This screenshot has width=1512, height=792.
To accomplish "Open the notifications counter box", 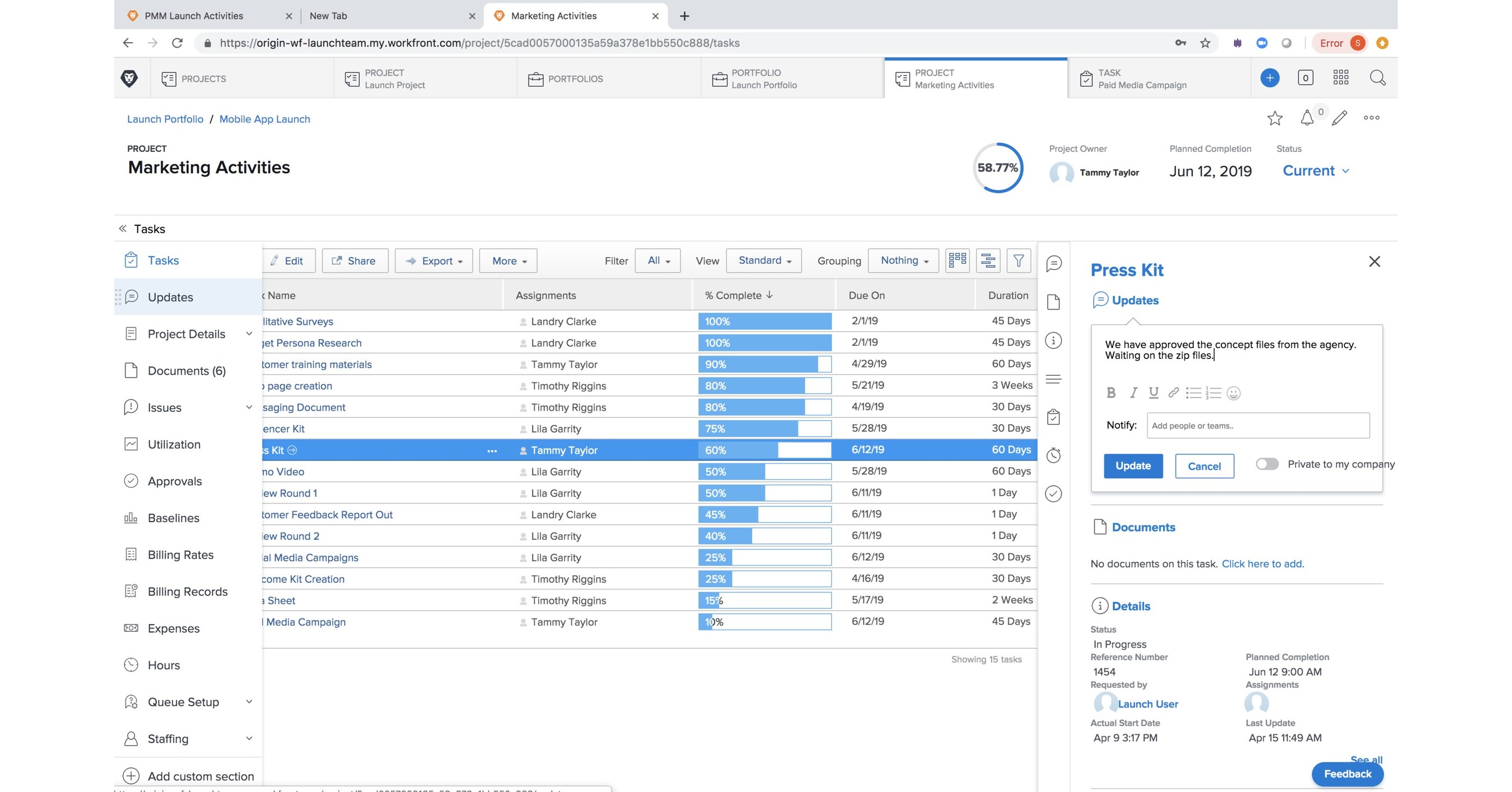I will point(1305,77).
